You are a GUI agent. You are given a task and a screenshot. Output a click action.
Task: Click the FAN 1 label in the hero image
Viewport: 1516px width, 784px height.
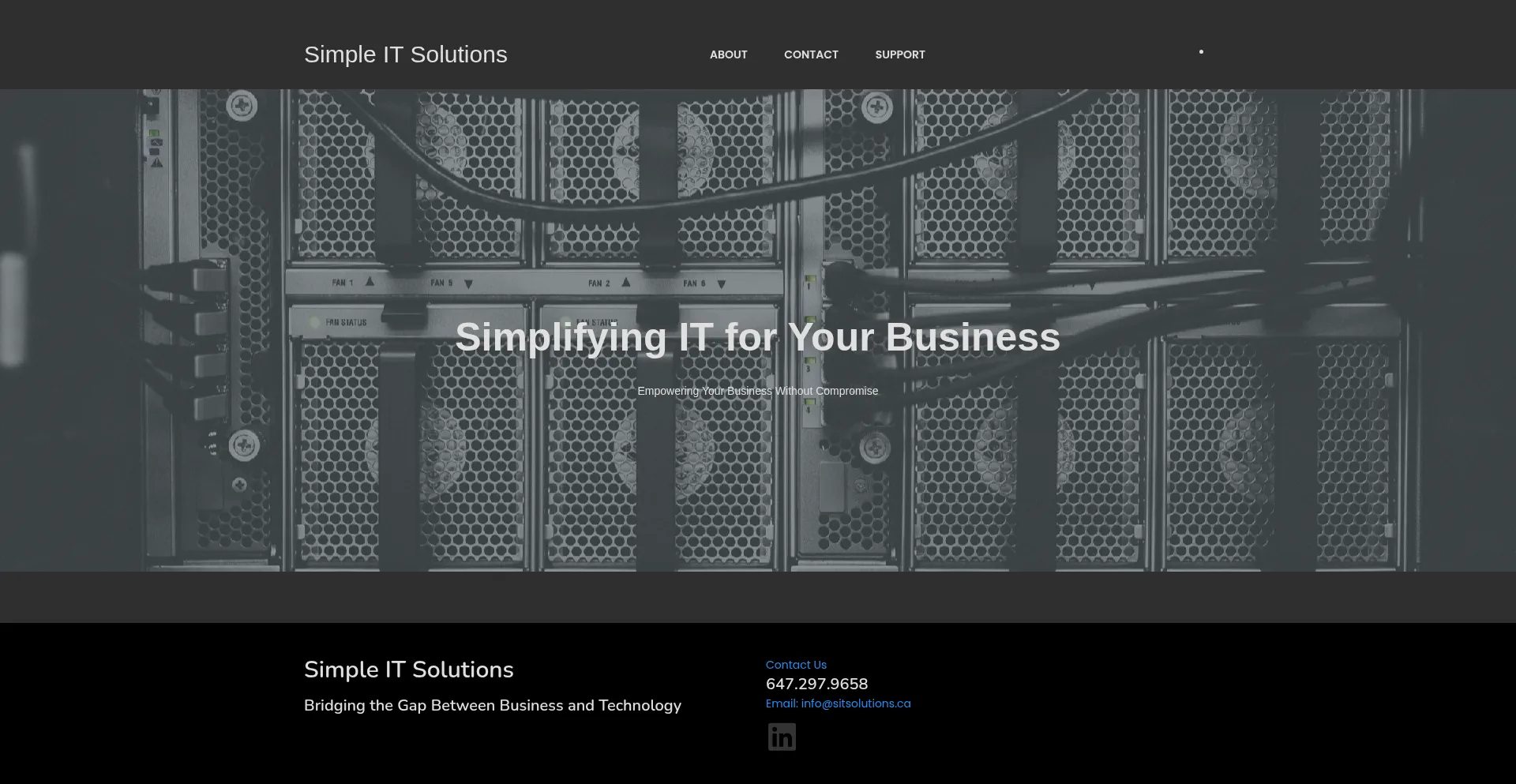pyautogui.click(x=343, y=283)
